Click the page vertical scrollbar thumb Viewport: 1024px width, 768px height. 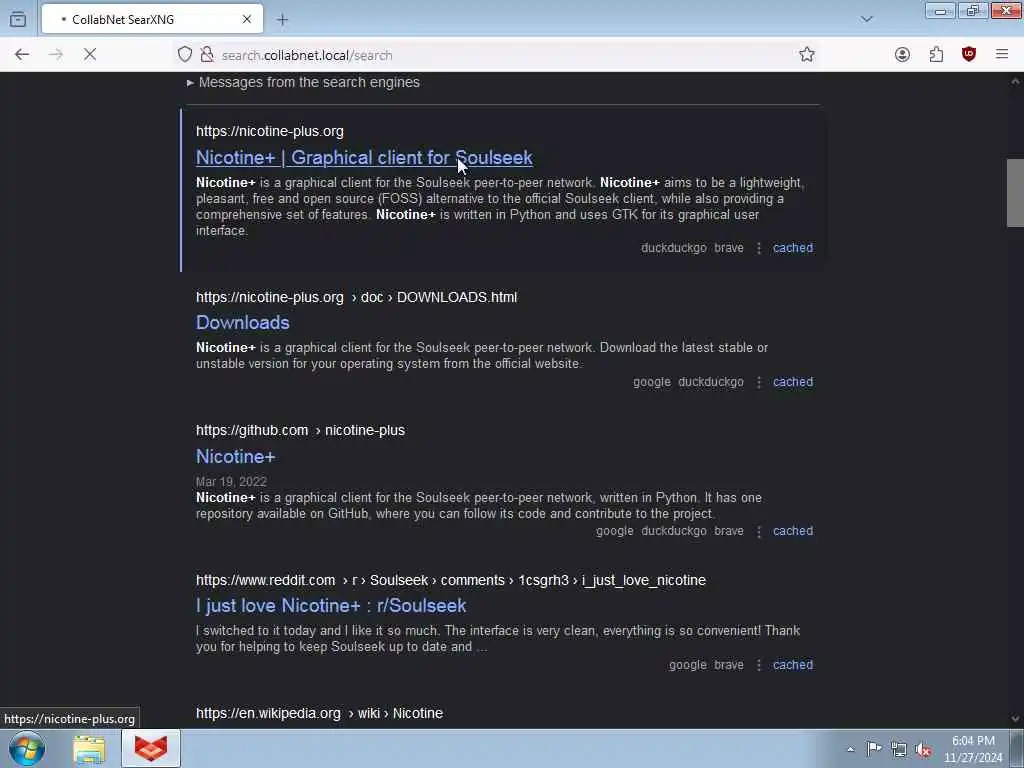tap(1015, 193)
